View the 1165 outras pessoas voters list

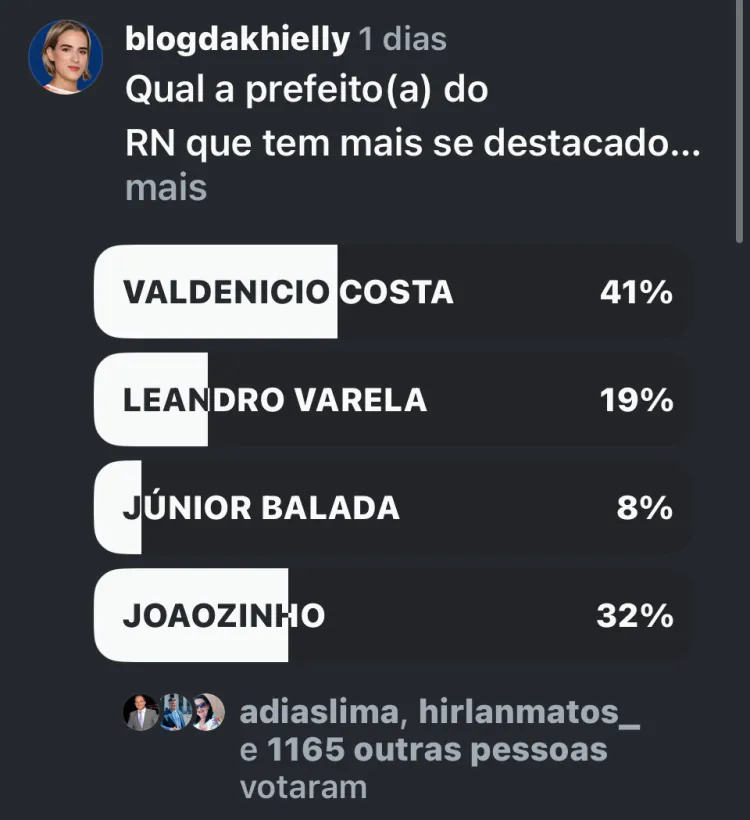(x=437, y=750)
